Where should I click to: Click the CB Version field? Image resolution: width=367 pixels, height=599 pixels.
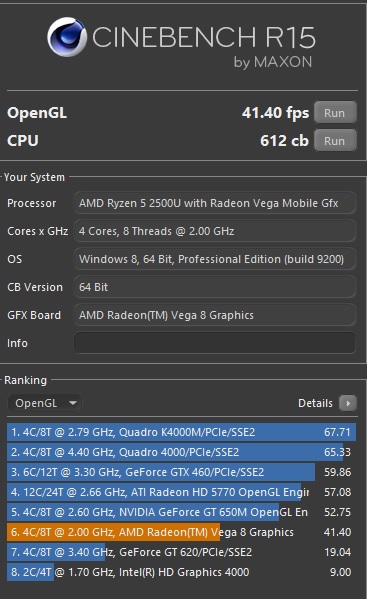[215, 287]
